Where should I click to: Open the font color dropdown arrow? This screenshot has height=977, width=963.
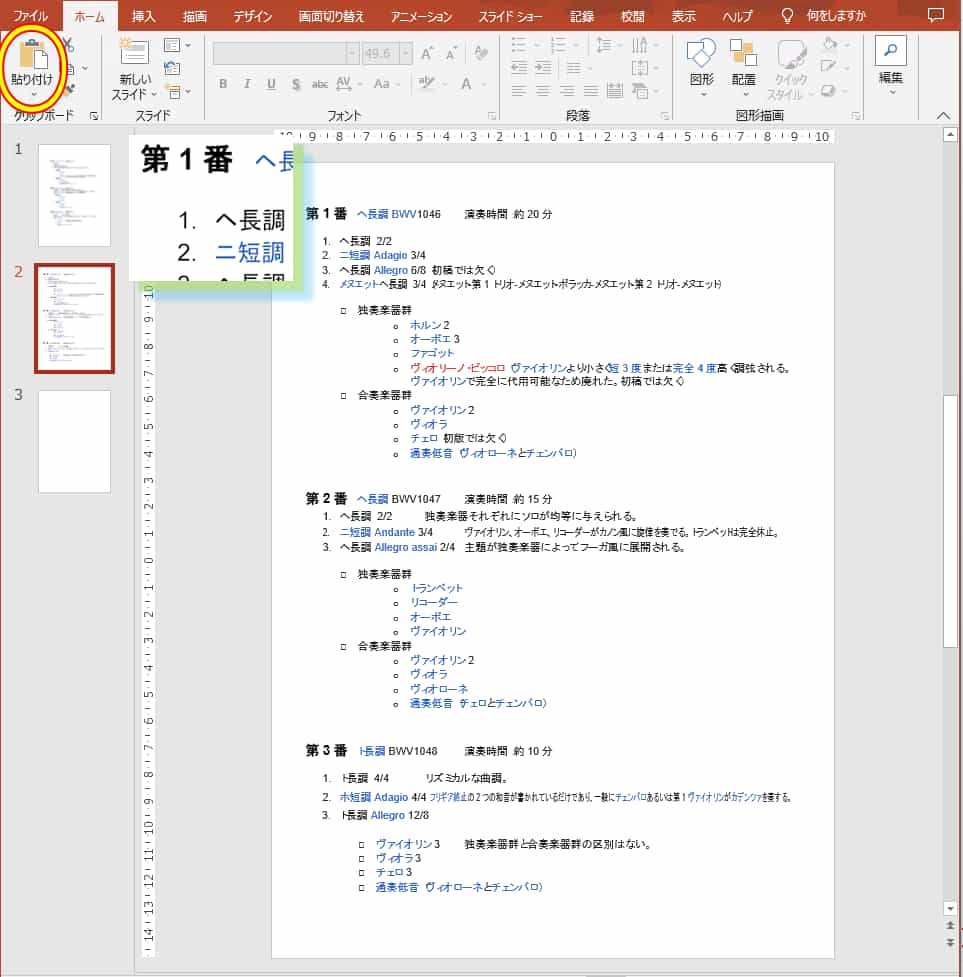tap(484, 82)
